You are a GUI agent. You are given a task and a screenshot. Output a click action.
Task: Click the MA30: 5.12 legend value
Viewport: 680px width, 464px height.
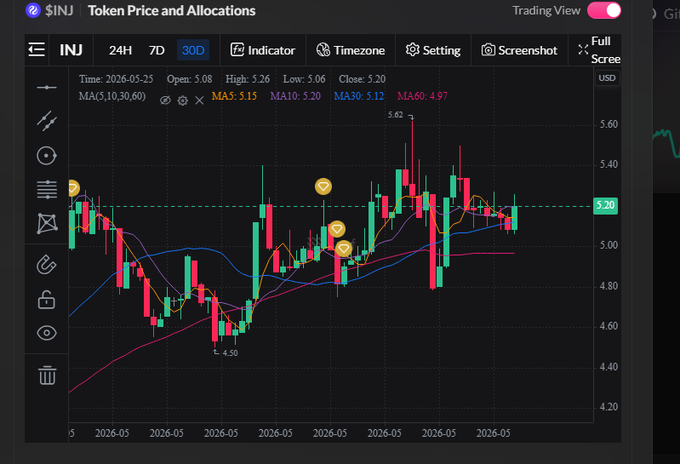point(359,96)
